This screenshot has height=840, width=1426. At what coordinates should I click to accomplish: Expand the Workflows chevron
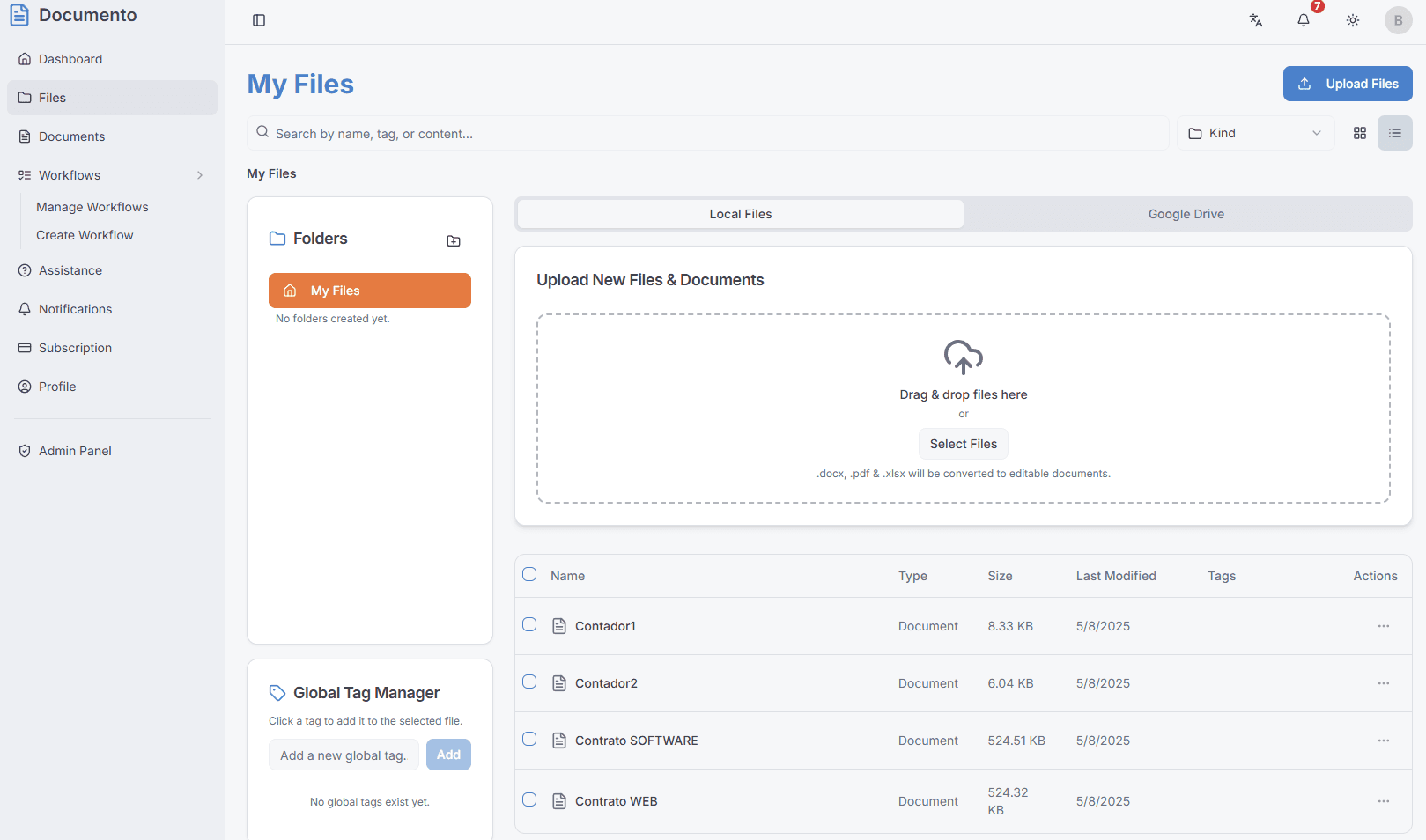coord(200,175)
